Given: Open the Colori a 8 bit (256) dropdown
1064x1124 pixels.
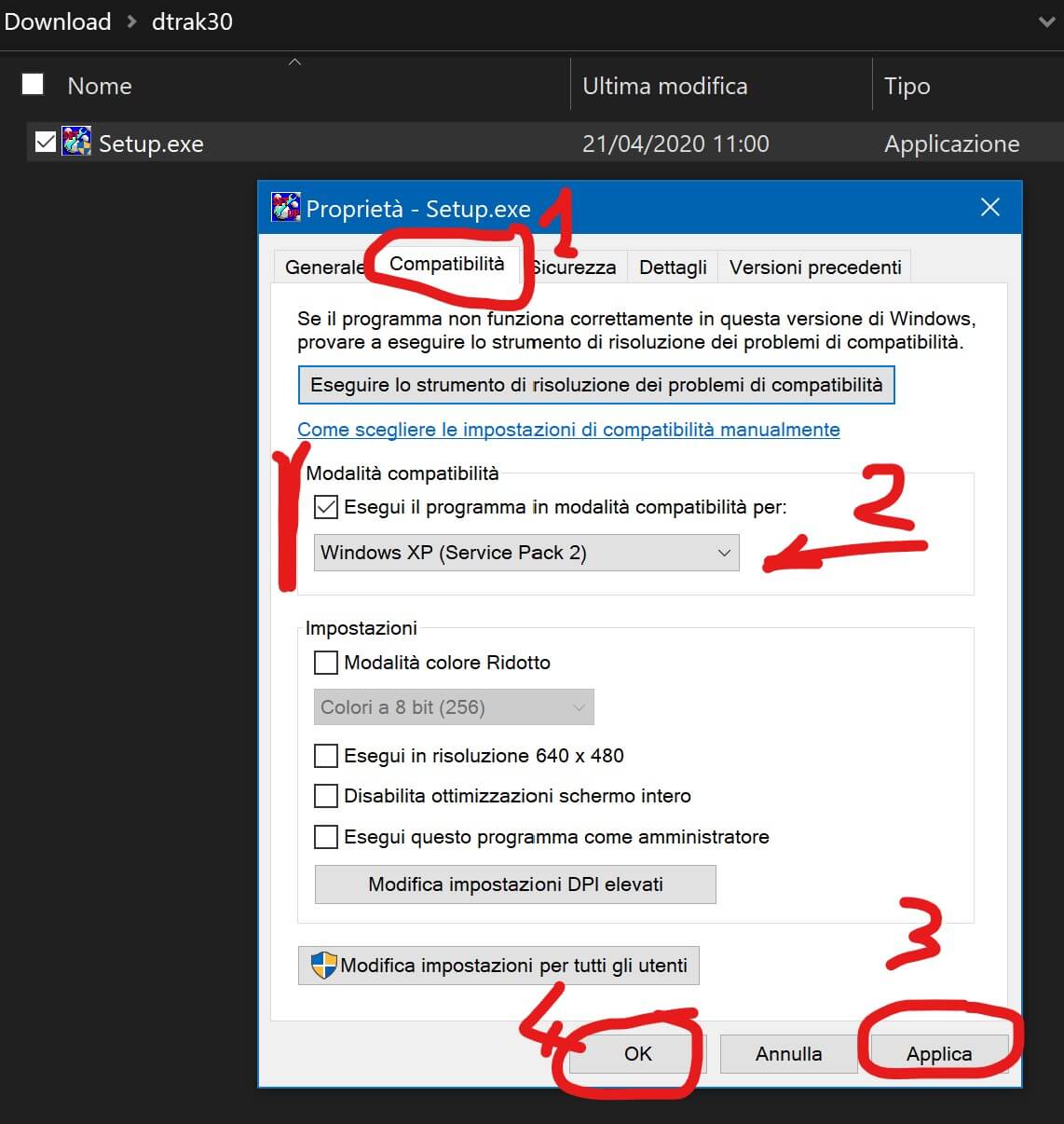Looking at the screenshot, I should (x=454, y=707).
